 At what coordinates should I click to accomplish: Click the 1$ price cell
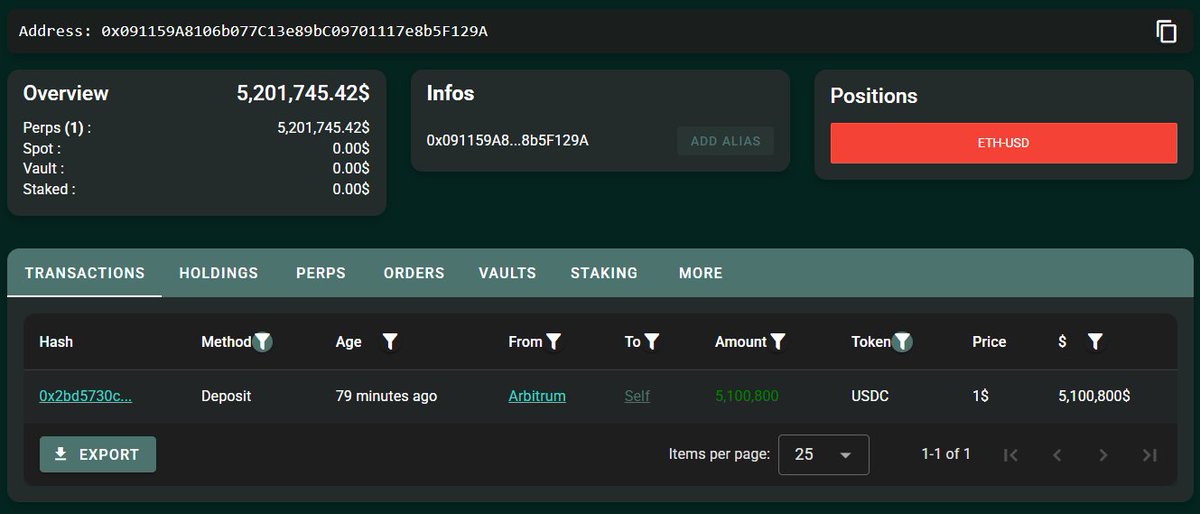(x=980, y=396)
